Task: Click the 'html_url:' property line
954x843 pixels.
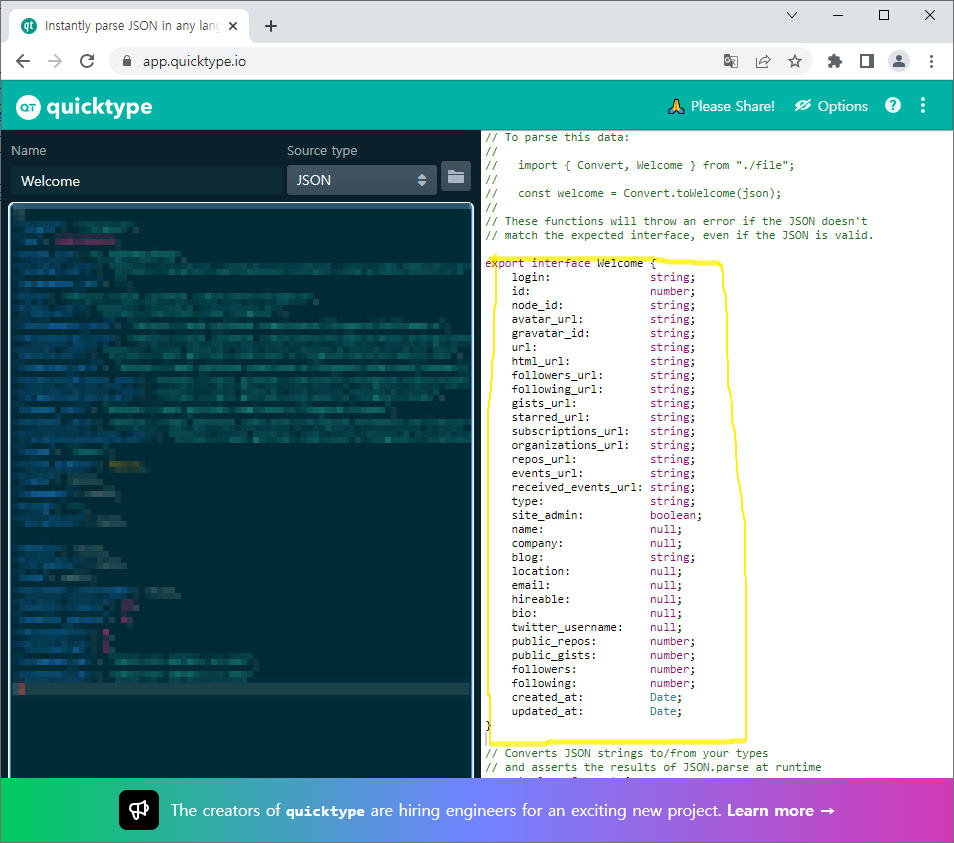Action: (x=603, y=361)
